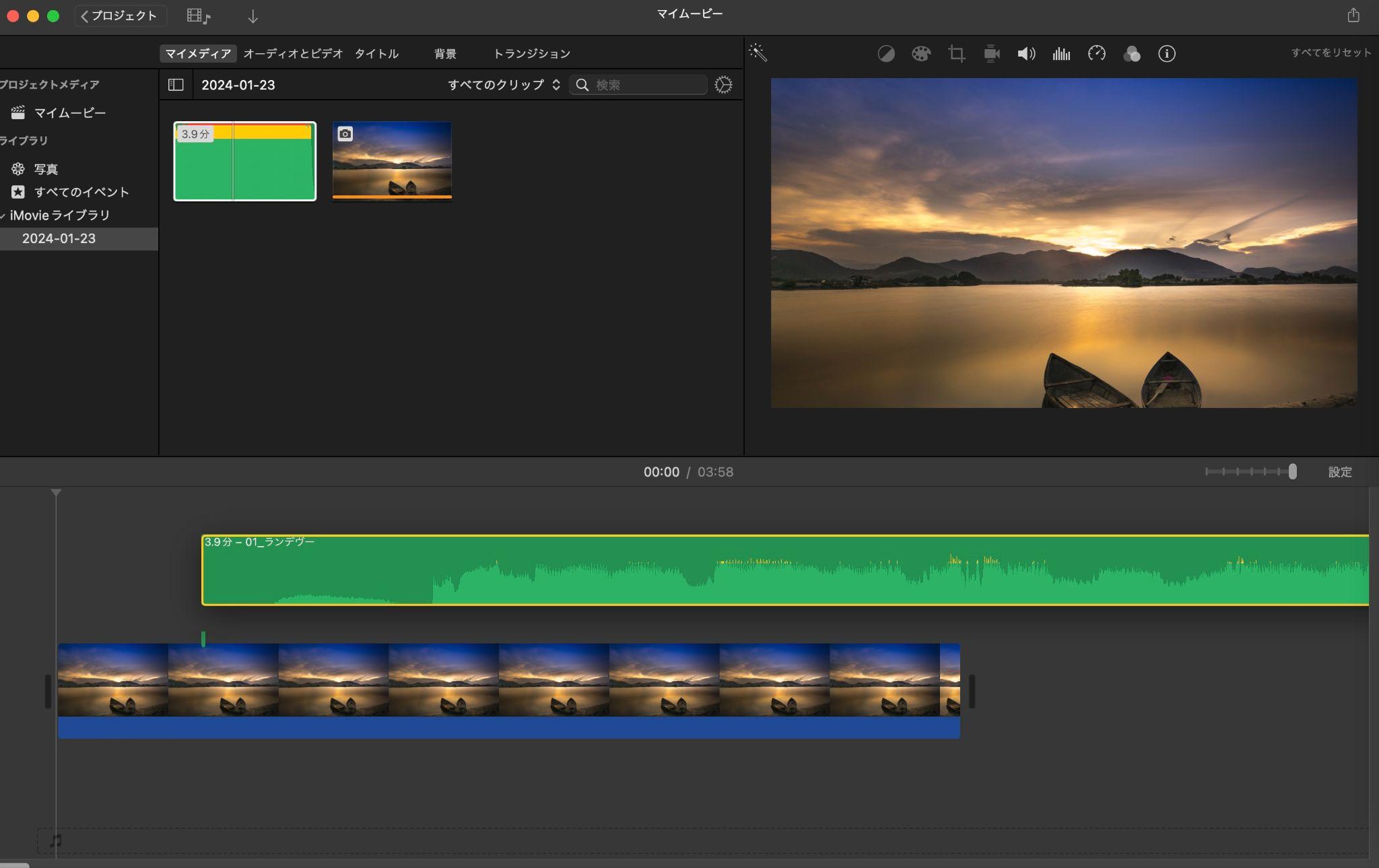Open the timeline 設定 button
The image size is (1379, 868).
[x=1339, y=472]
